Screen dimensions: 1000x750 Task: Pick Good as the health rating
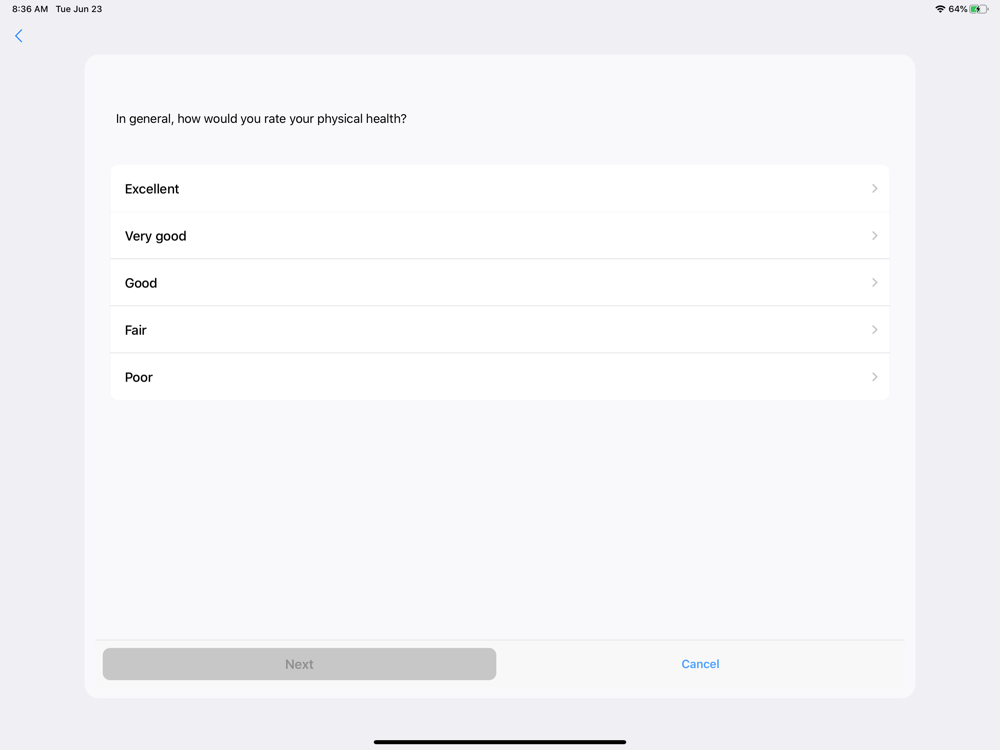pos(141,283)
